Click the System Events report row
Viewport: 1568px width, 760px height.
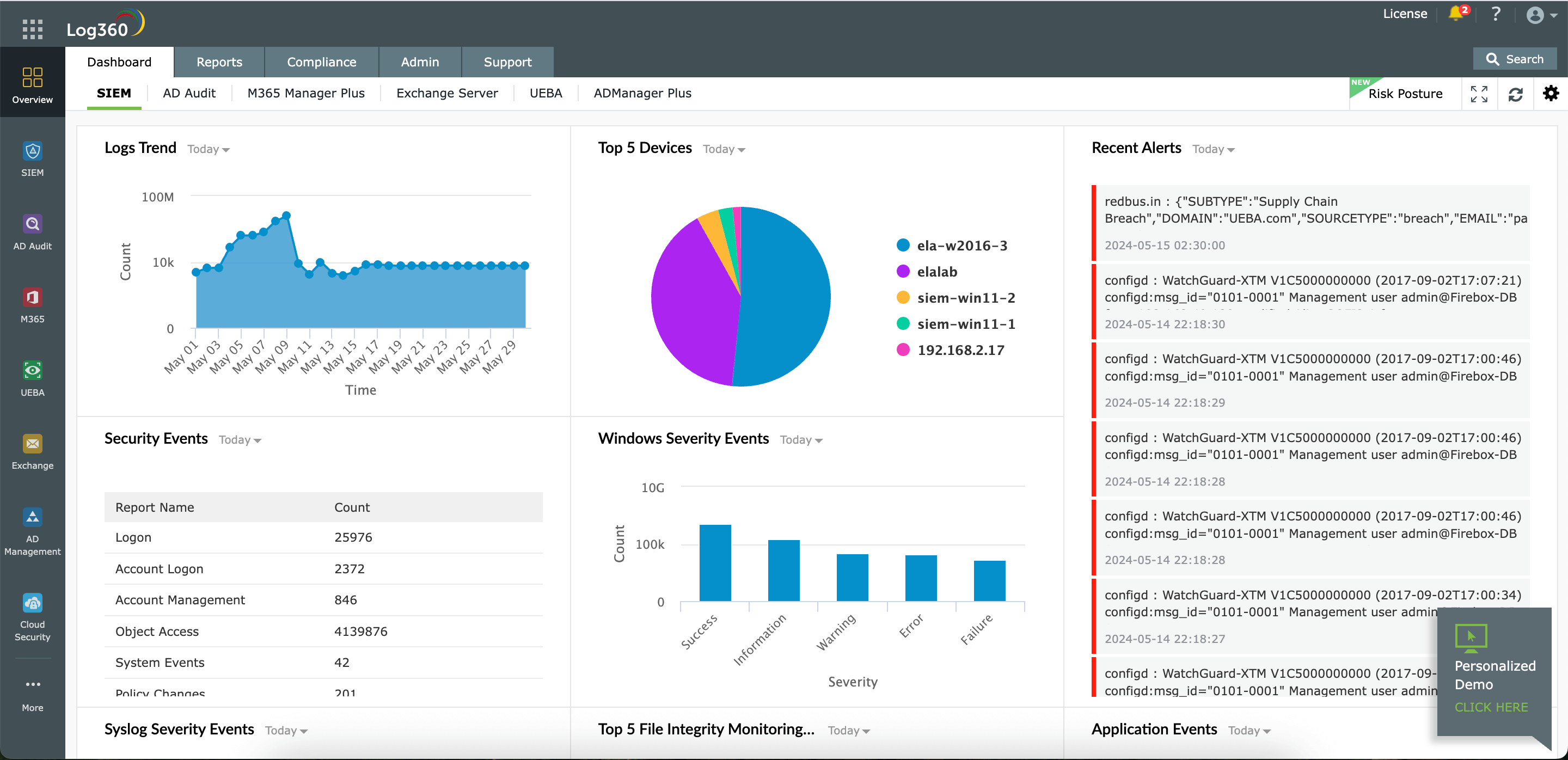pyautogui.click(x=323, y=663)
